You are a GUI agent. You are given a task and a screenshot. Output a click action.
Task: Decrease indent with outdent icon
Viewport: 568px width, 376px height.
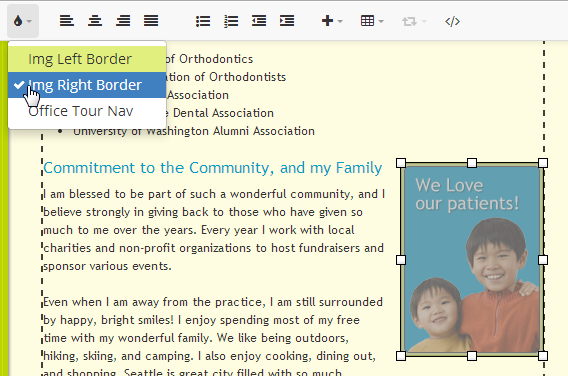coord(259,21)
